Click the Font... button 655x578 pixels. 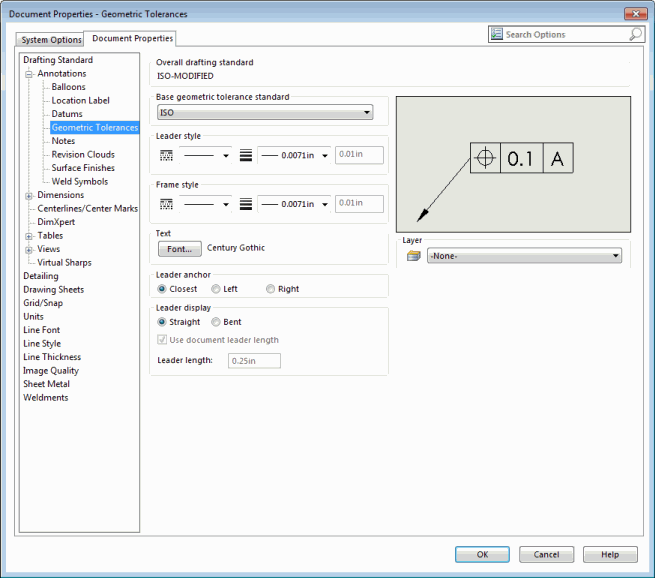point(180,249)
